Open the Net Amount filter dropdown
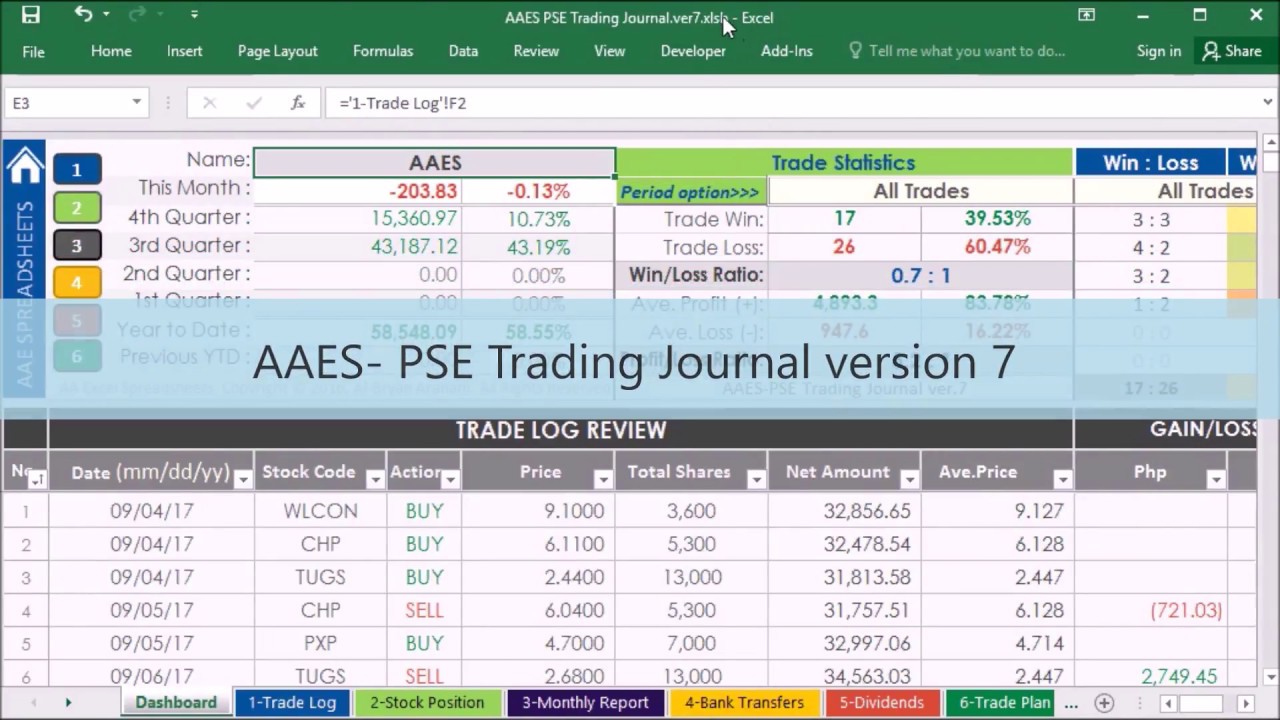 point(909,480)
